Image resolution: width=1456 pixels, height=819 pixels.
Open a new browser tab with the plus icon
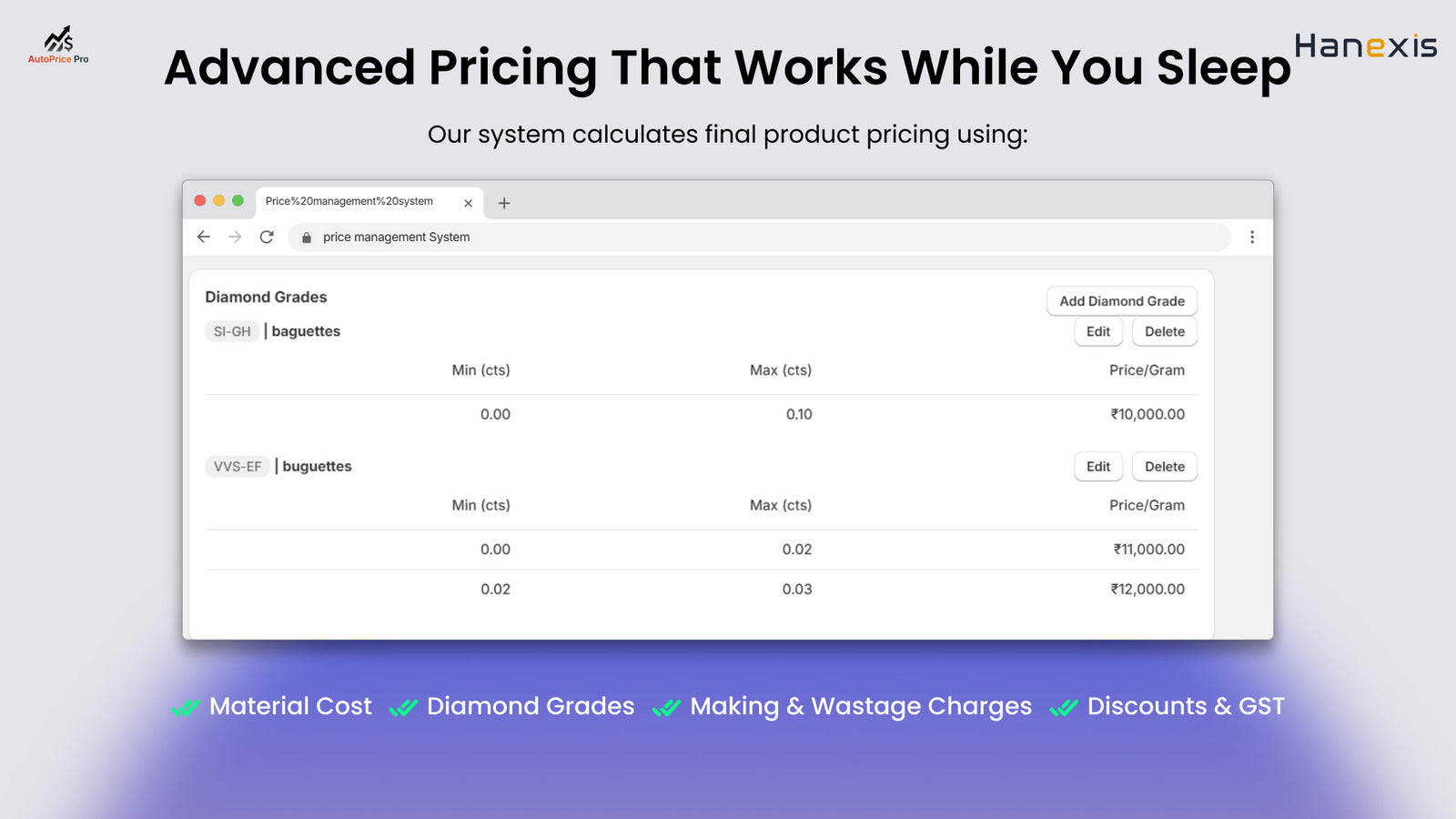(504, 202)
